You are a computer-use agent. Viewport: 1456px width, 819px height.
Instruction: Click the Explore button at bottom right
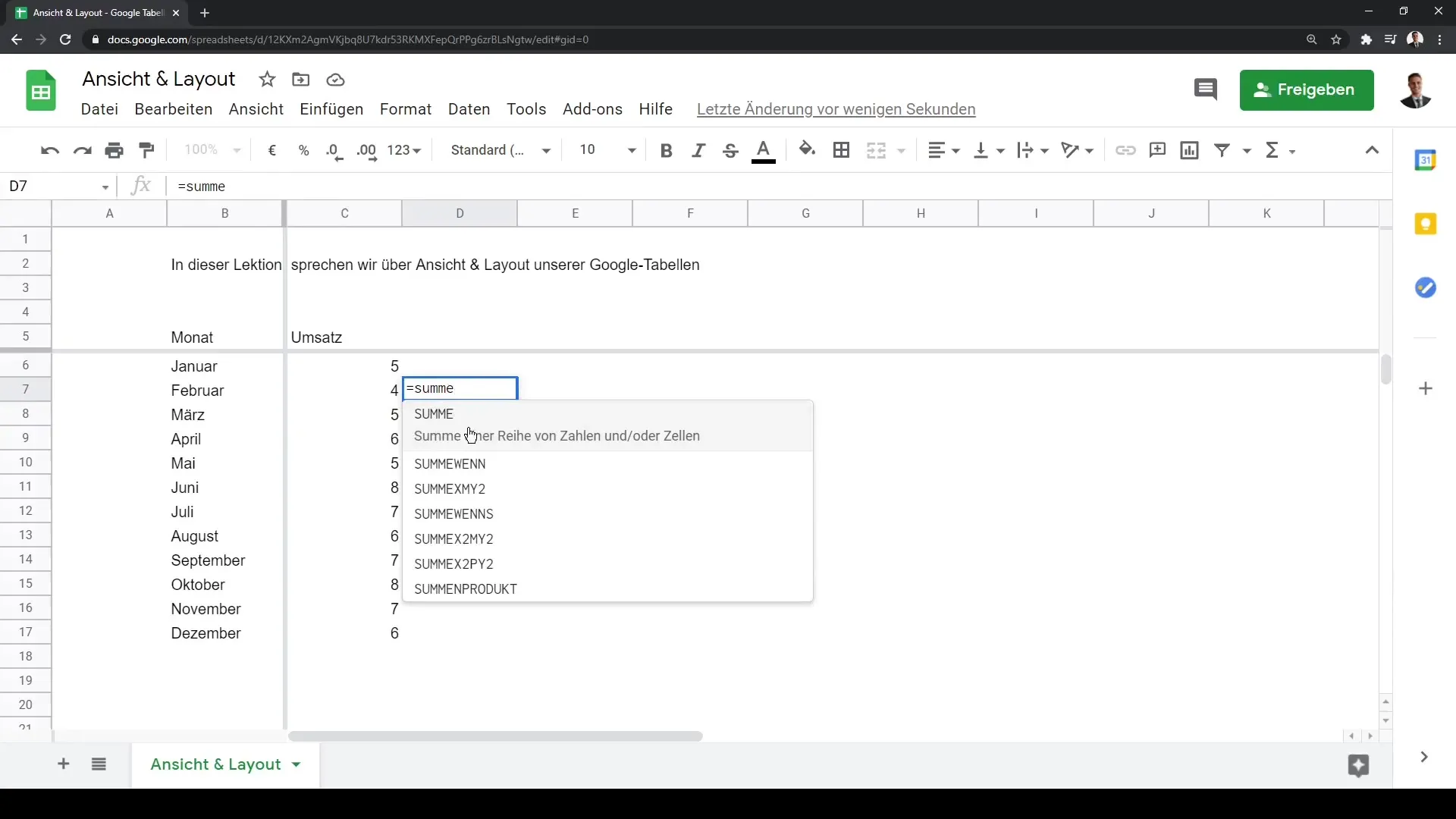pyautogui.click(x=1358, y=765)
